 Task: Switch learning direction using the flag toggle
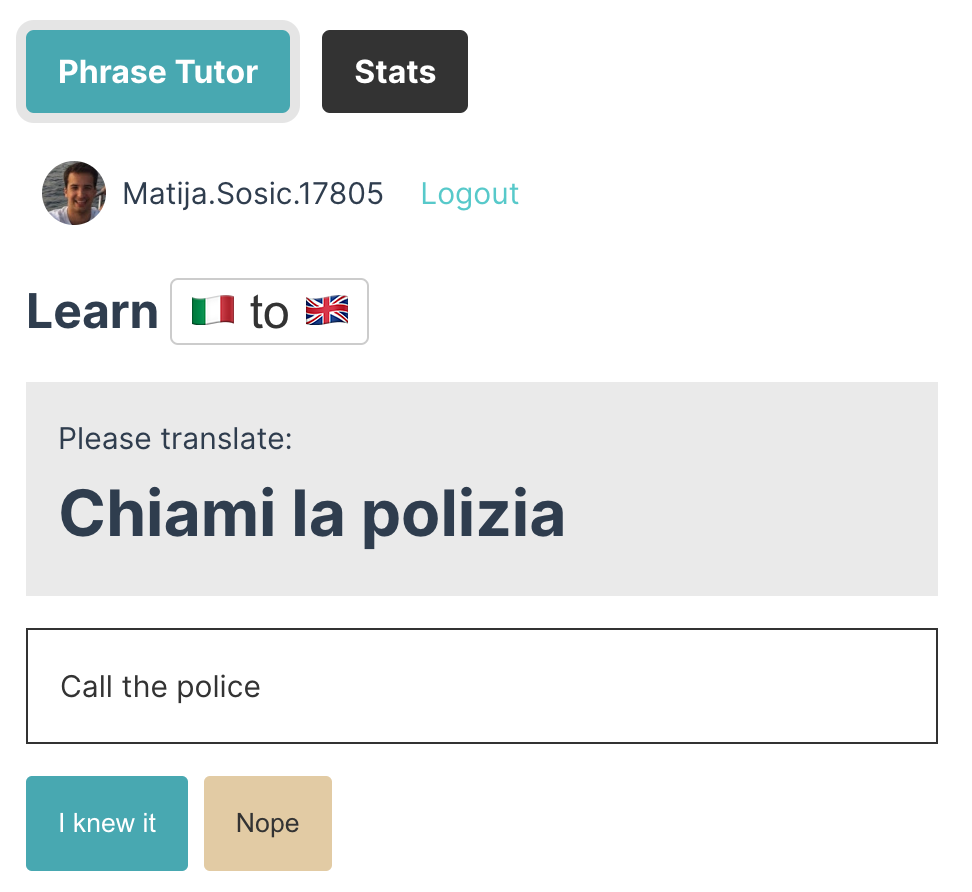click(x=269, y=311)
